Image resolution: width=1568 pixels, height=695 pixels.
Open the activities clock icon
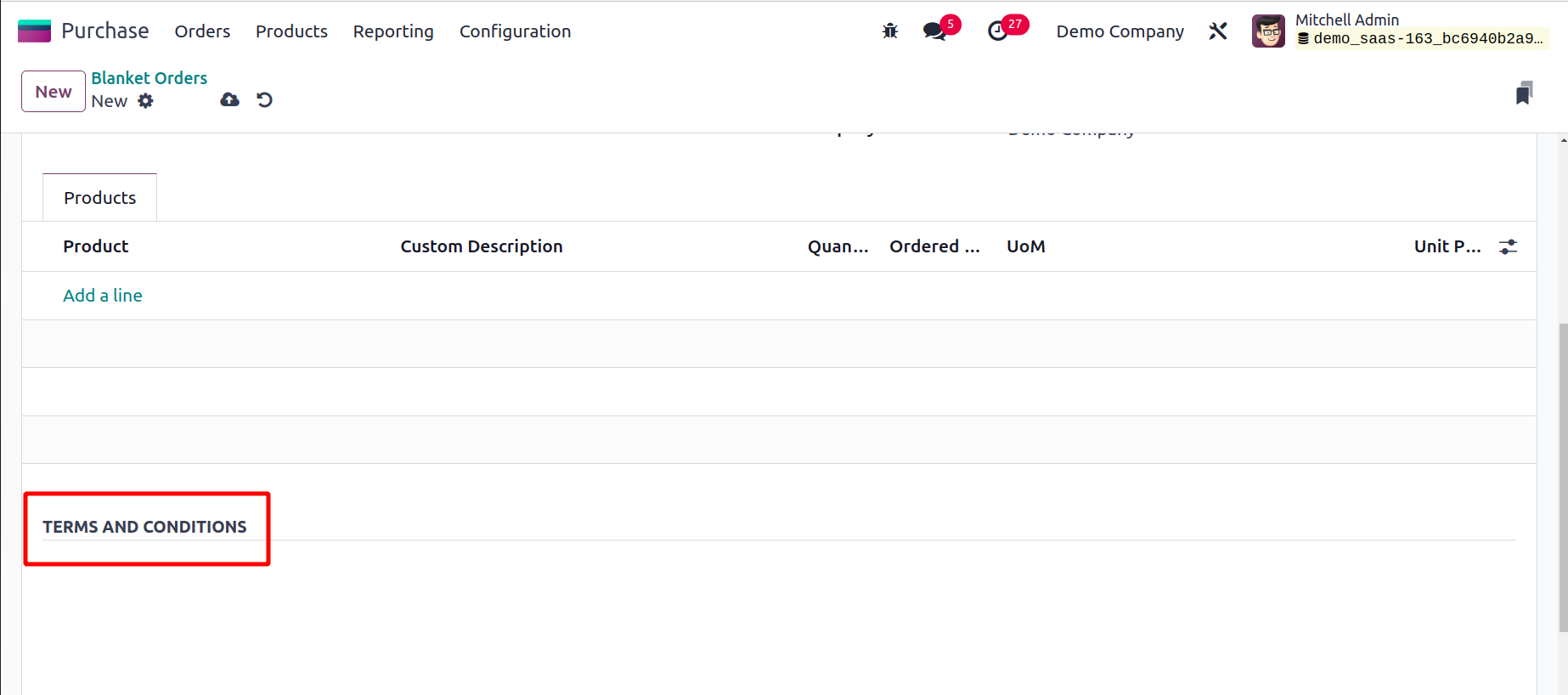997,31
